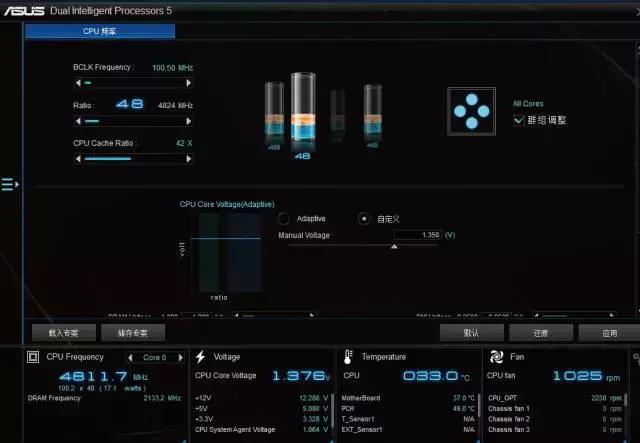
Task: Click the 储存专案 button
Action: (x=133, y=332)
